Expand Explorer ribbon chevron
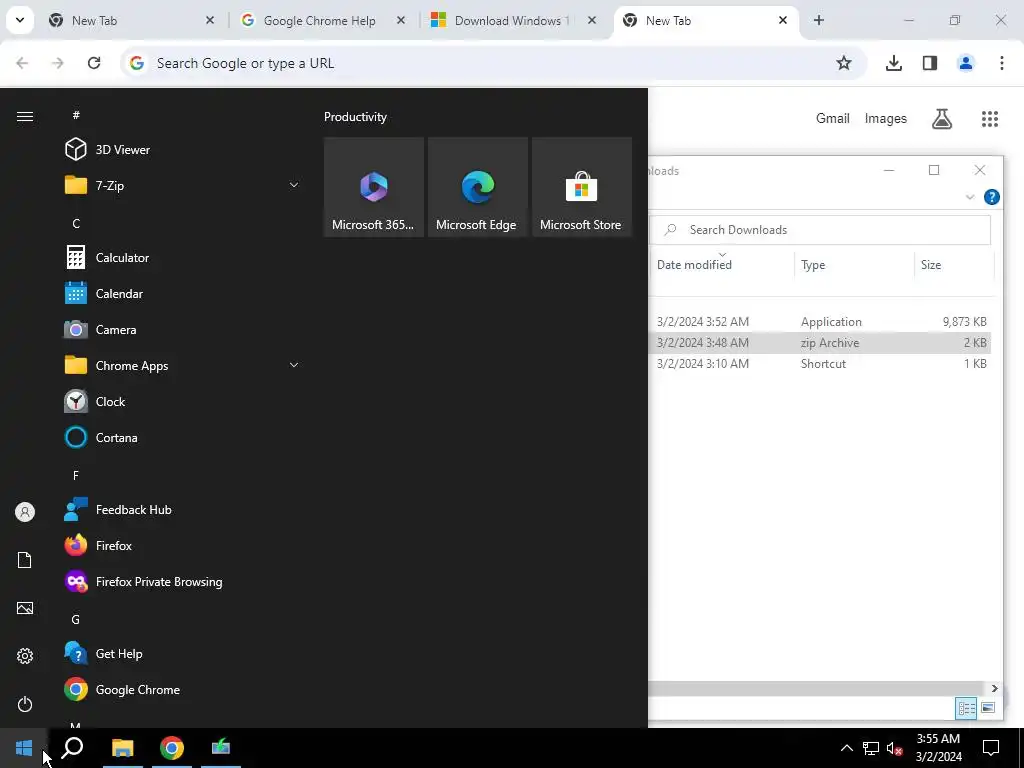Viewport: 1024px width, 768px height. click(970, 197)
